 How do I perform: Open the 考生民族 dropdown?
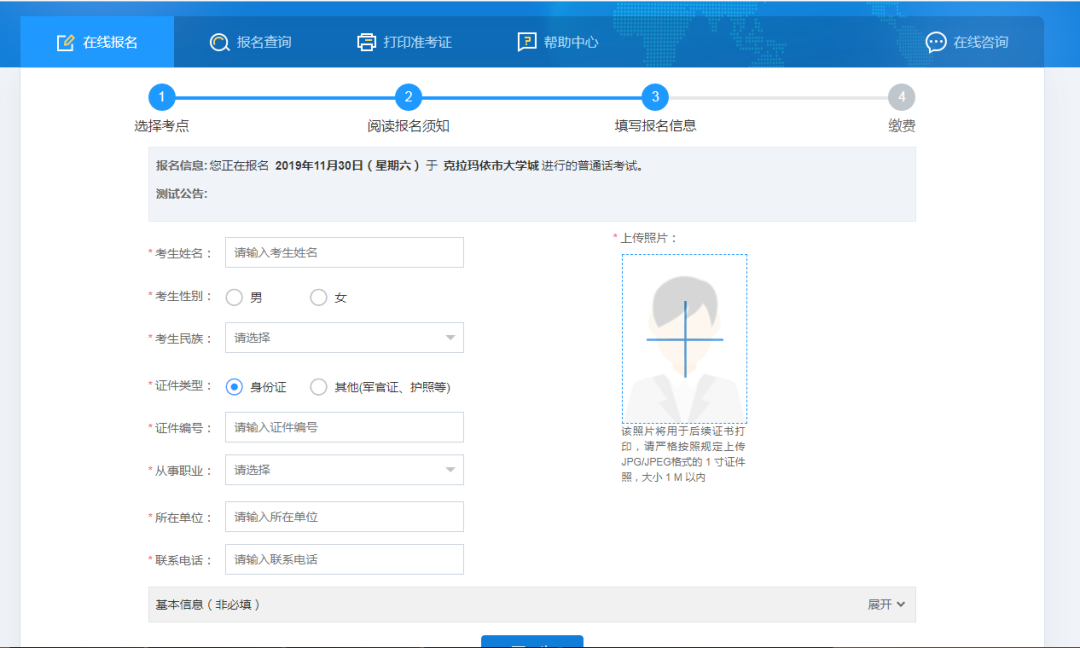pyautogui.click(x=344, y=338)
